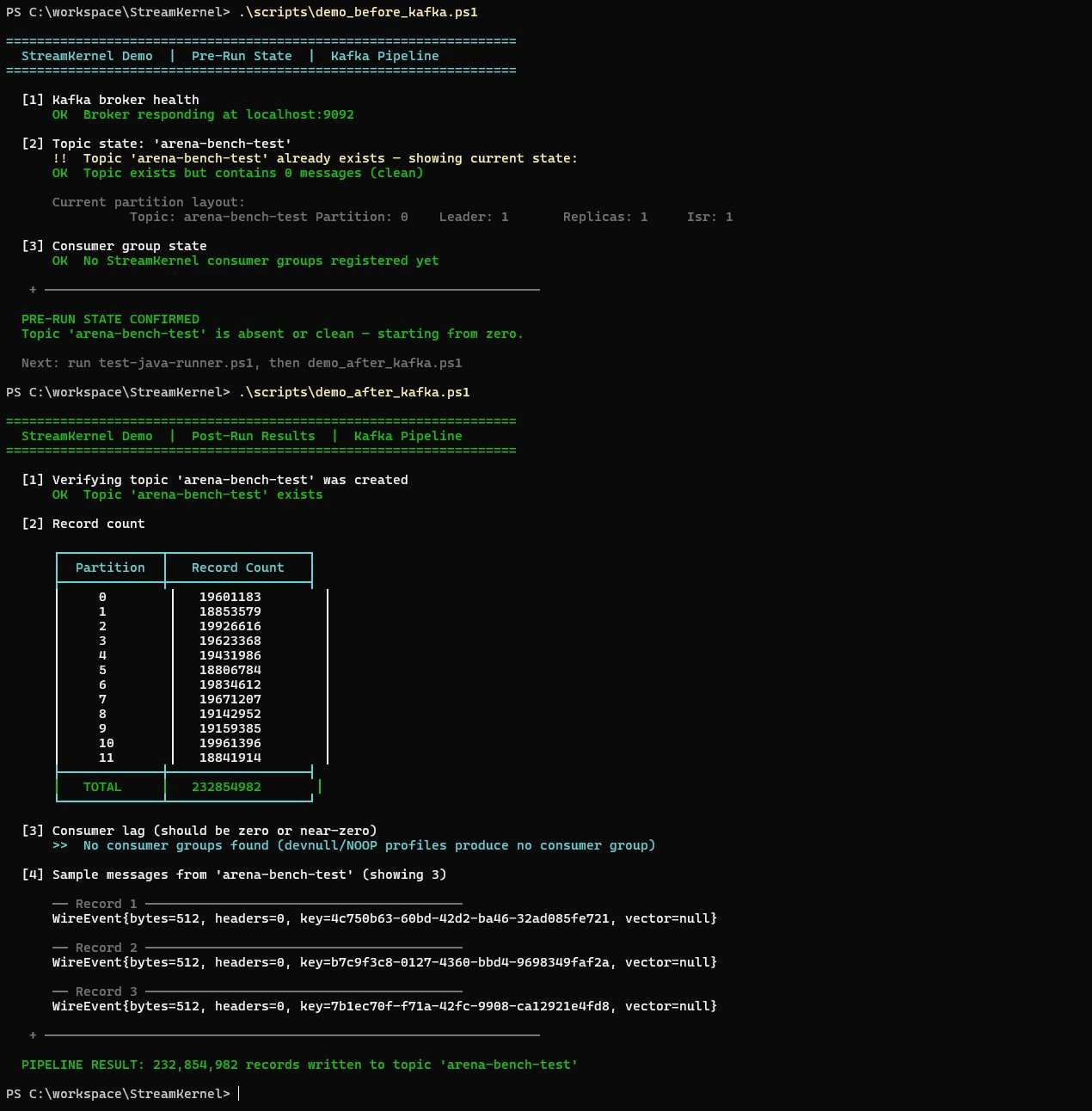
Task: Click the line 'is absent or clean – starting from zero.'
Action: 369,334
